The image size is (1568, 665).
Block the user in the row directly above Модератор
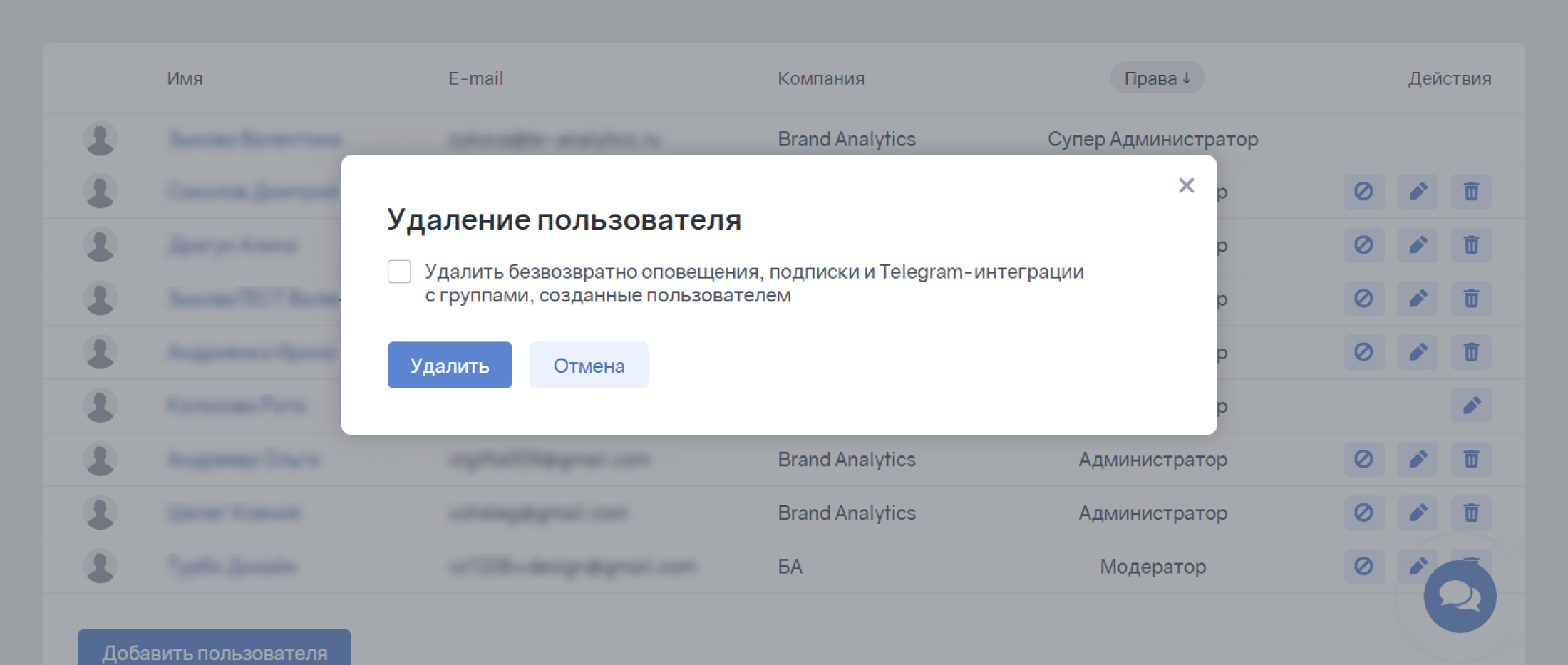(x=1363, y=512)
